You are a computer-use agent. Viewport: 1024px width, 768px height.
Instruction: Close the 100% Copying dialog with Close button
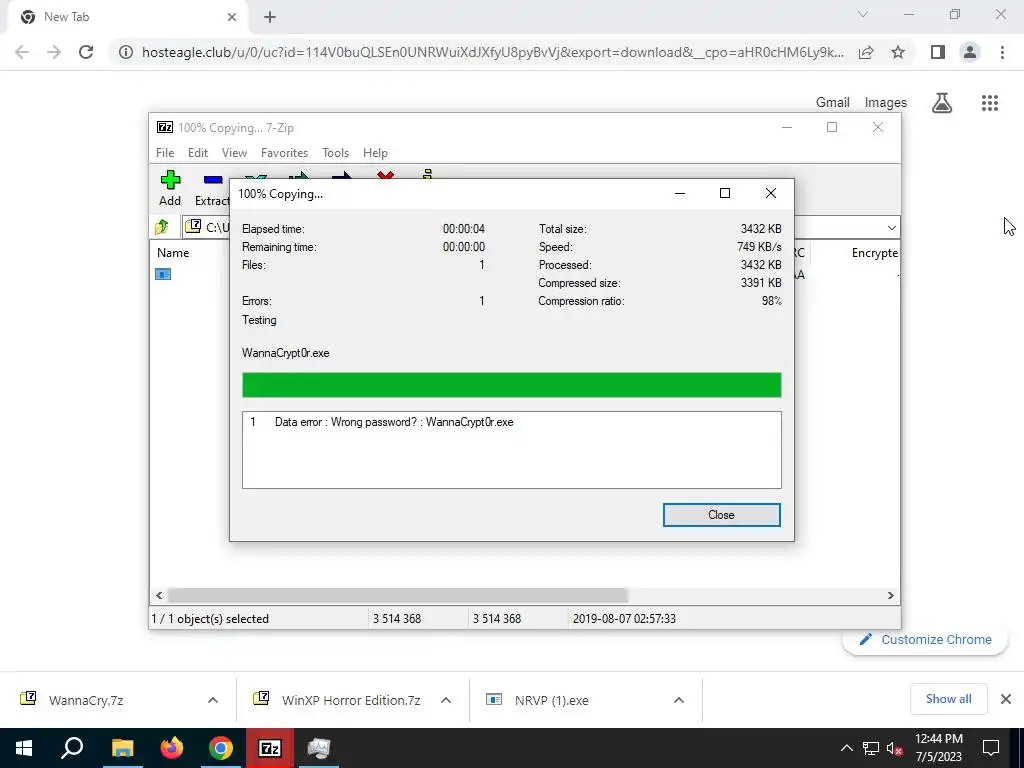(721, 515)
